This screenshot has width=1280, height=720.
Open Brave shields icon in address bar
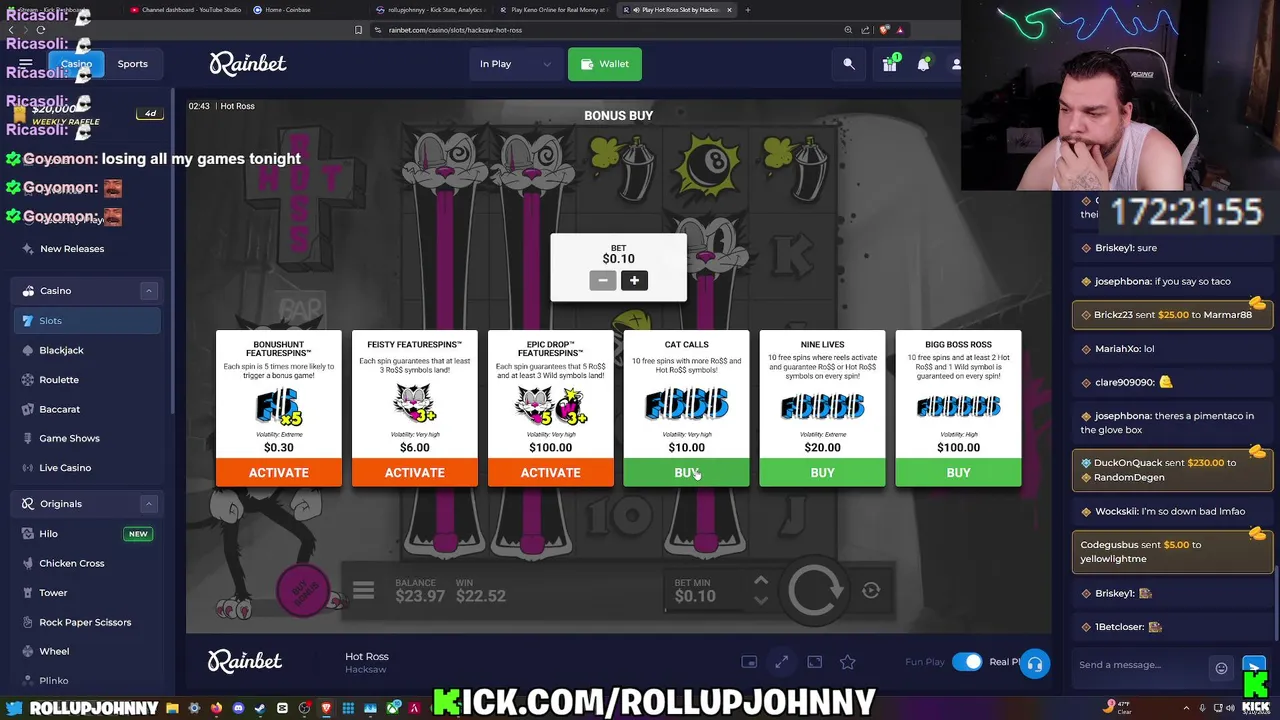884,30
